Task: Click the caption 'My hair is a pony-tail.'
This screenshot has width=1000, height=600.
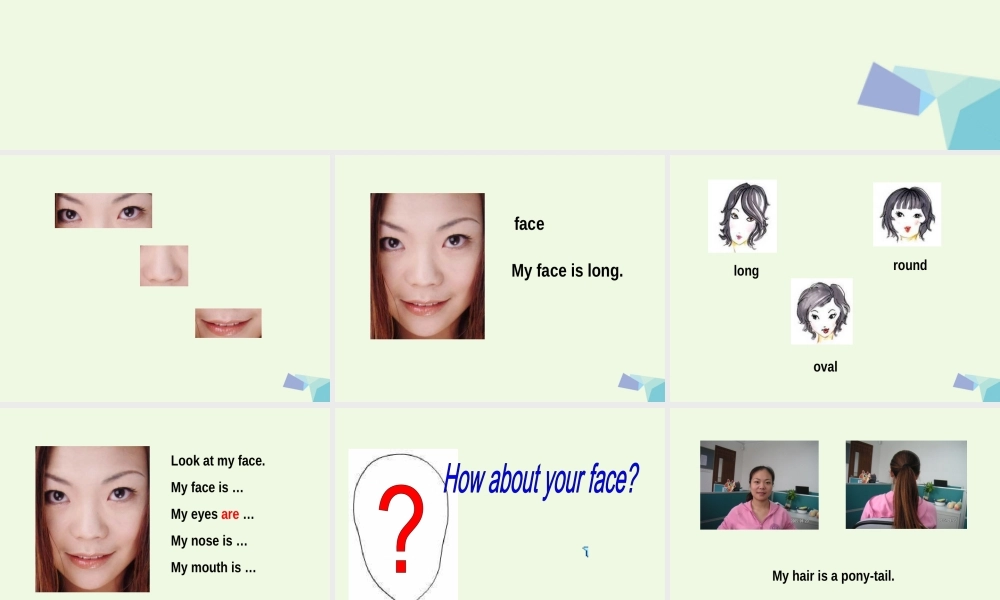Action: [x=833, y=576]
